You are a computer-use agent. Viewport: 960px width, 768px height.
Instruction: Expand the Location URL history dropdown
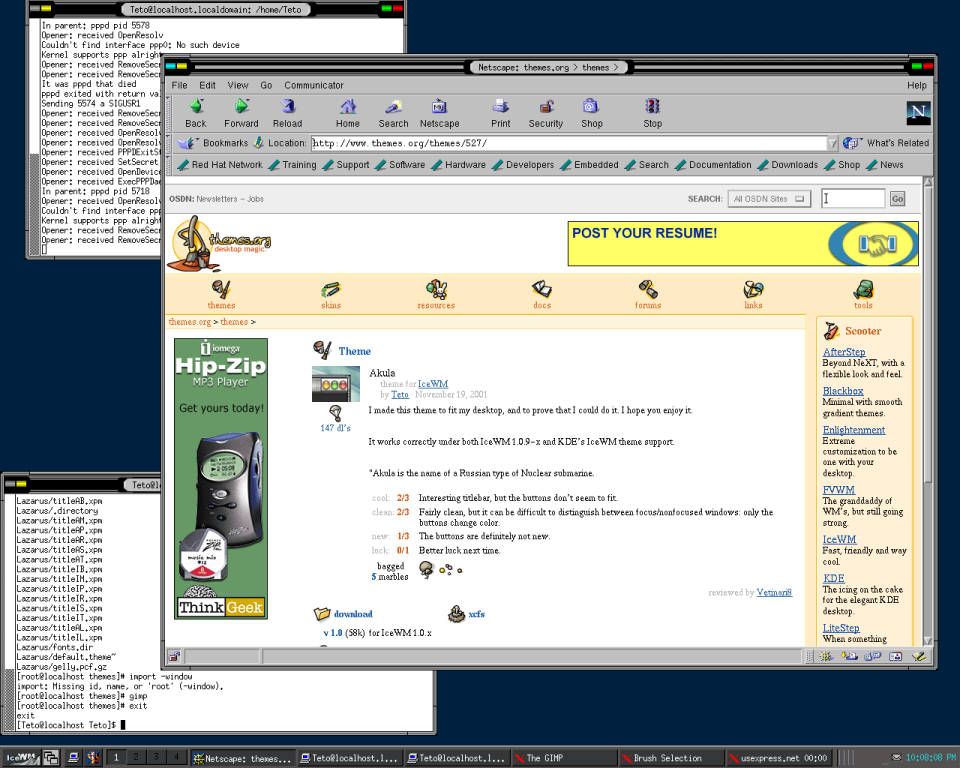[832, 143]
